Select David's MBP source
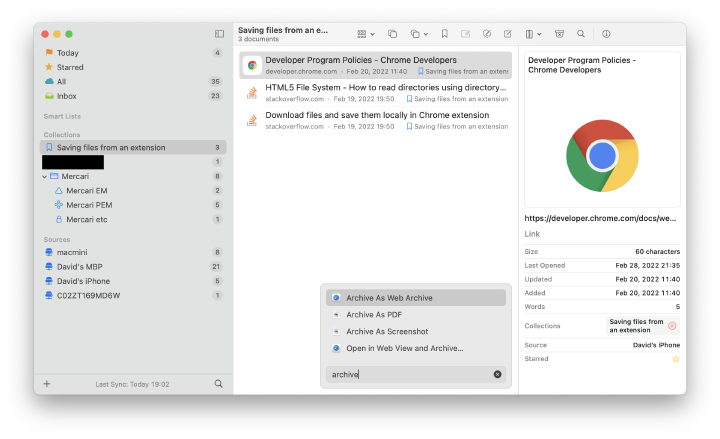Image resolution: width=720 pixels, height=439 pixels. [x=133, y=266]
